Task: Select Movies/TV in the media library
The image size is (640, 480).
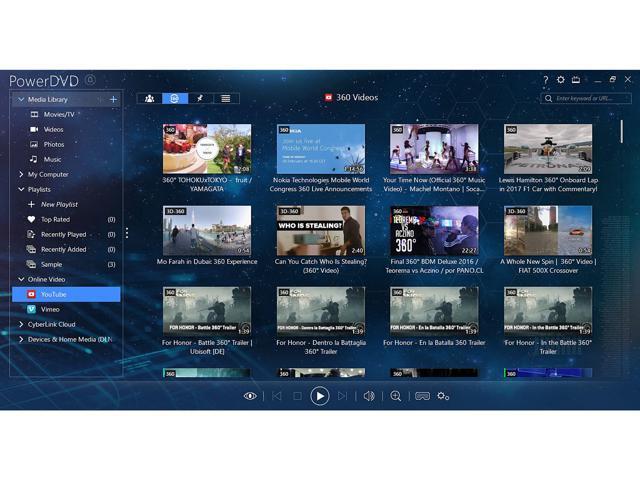Action: [58, 115]
